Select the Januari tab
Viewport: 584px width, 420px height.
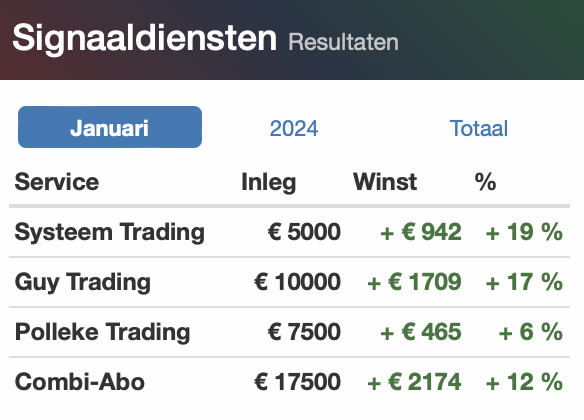point(110,127)
